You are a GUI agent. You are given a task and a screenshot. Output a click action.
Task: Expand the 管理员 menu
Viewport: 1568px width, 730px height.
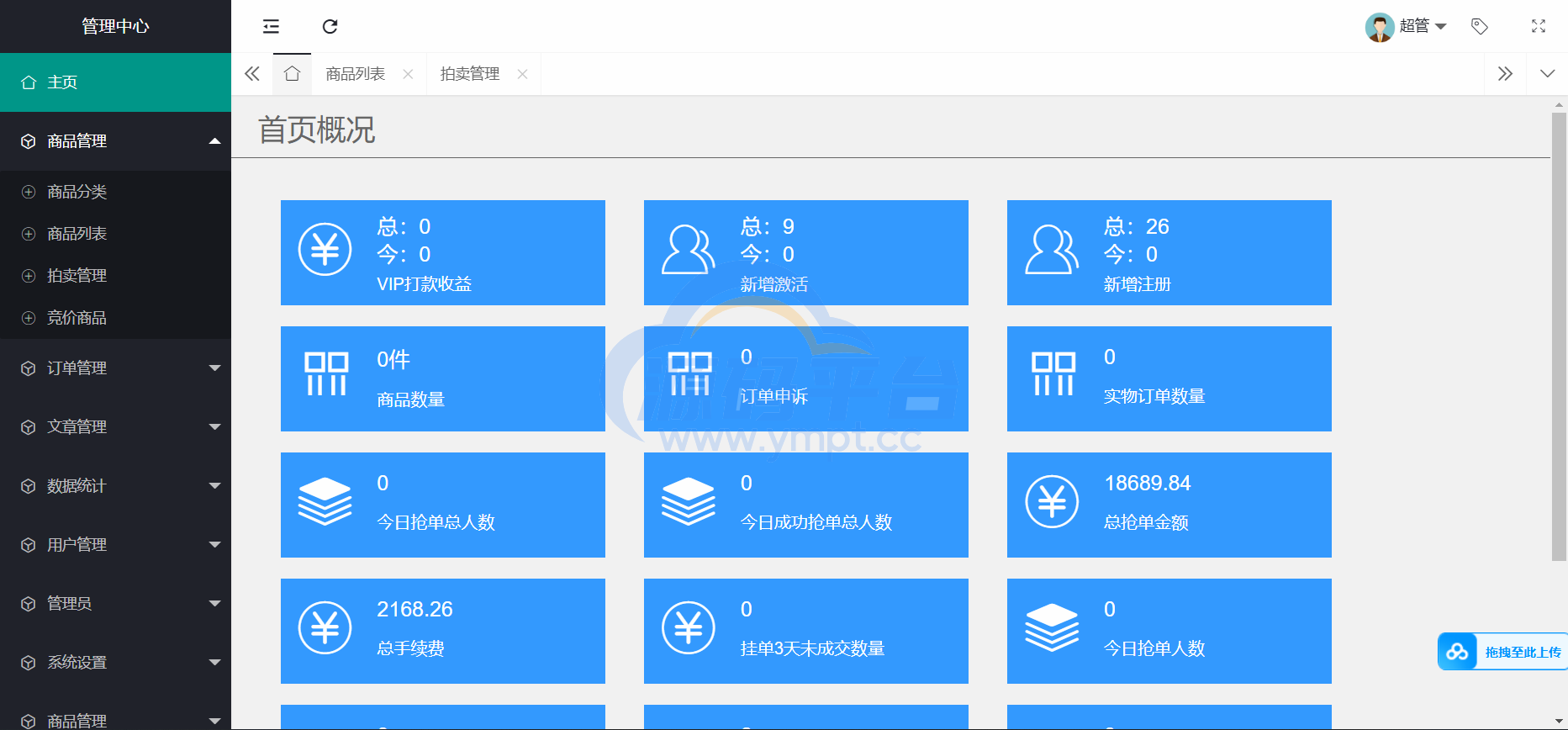click(115, 604)
